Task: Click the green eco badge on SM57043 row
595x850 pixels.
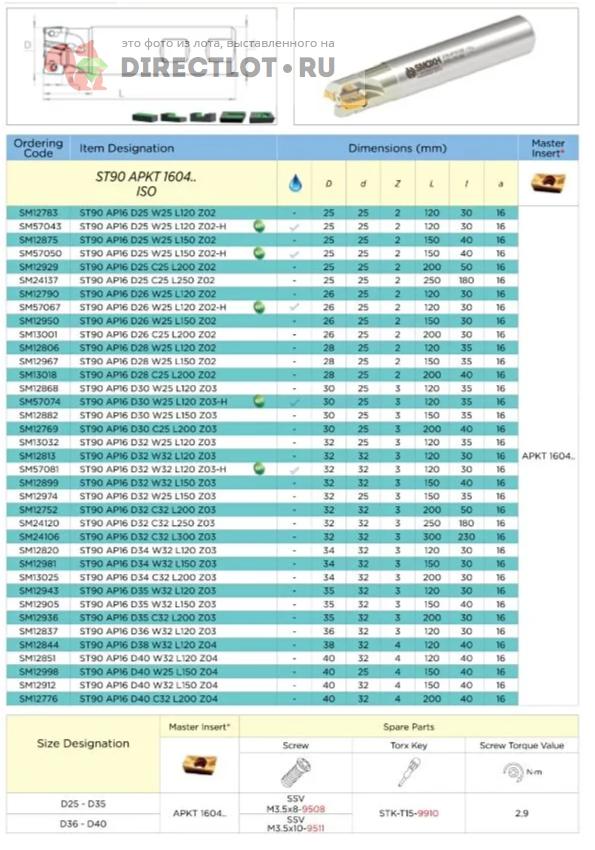Action: (260, 226)
